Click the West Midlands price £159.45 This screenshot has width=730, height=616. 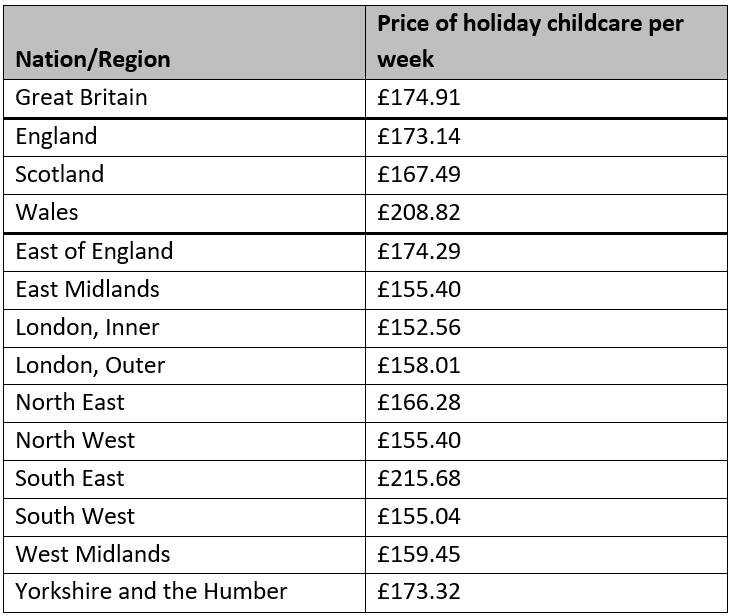(x=546, y=555)
